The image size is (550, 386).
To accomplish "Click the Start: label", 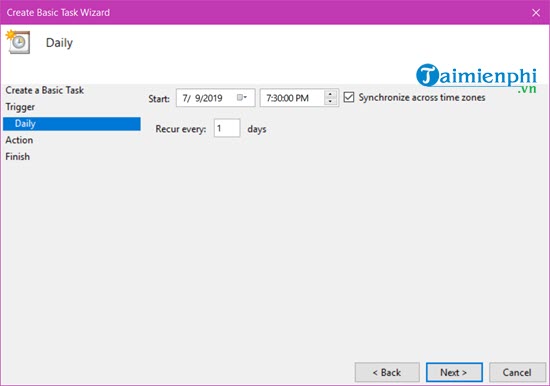I will click(159, 99).
